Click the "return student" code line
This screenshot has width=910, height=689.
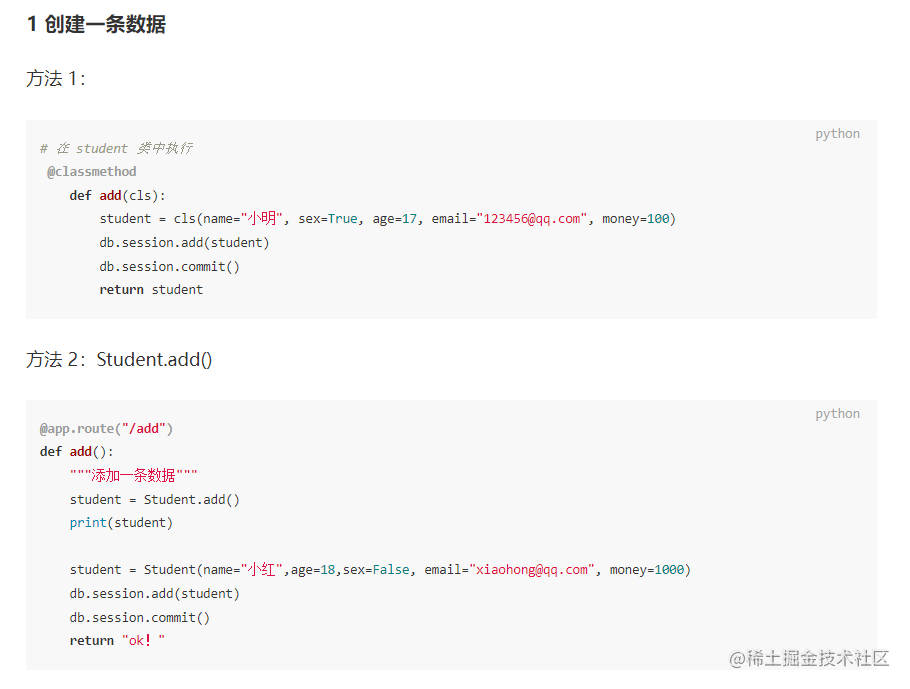click(x=151, y=290)
